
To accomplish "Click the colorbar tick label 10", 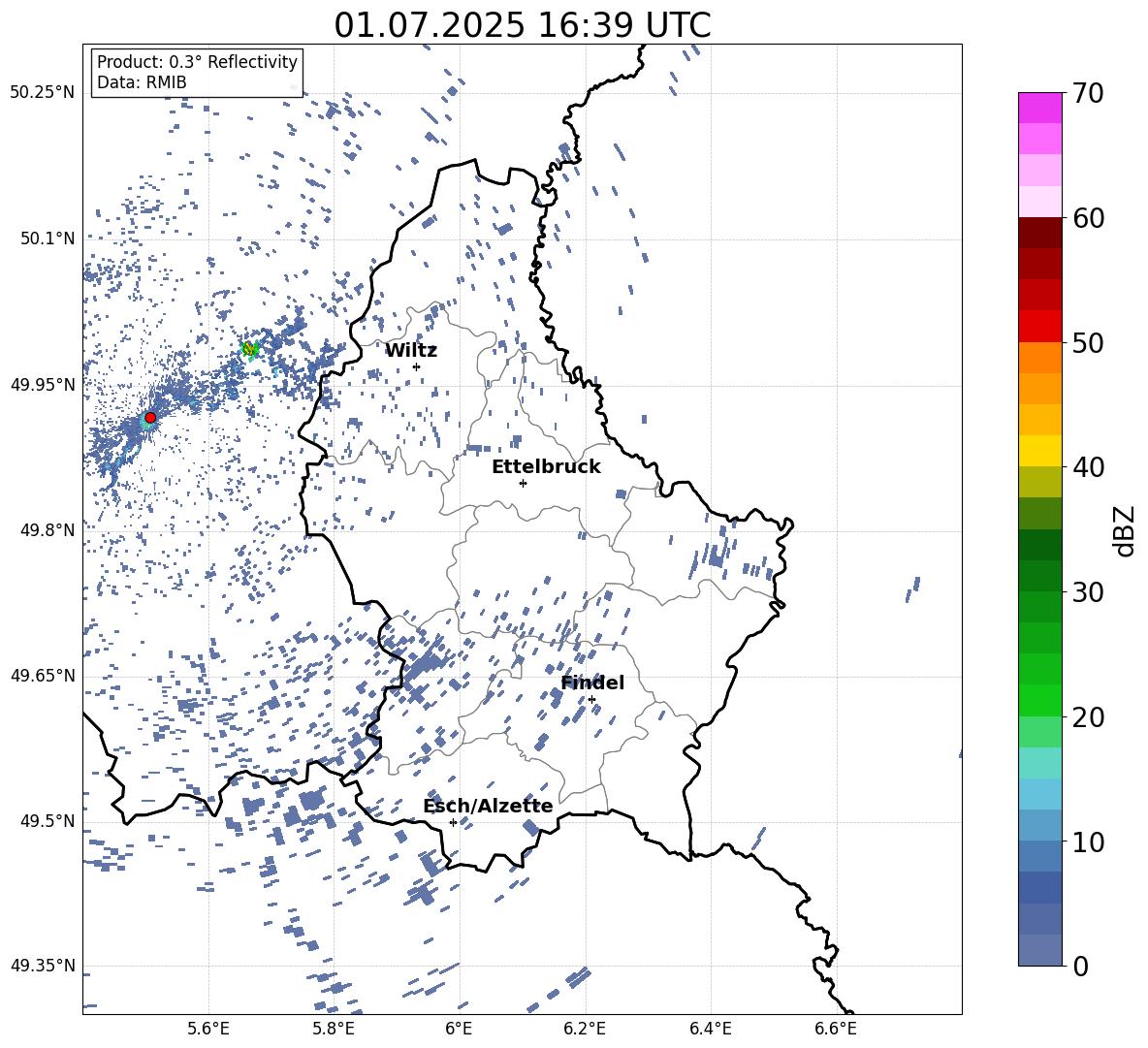I will click(x=1089, y=842).
